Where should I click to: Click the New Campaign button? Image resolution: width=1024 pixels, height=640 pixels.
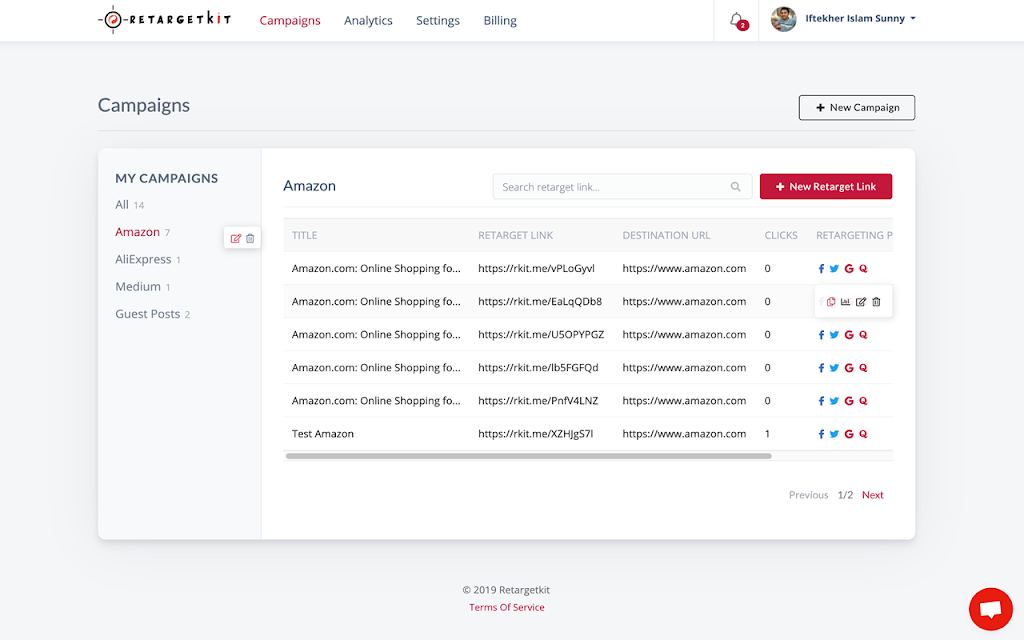click(x=857, y=108)
